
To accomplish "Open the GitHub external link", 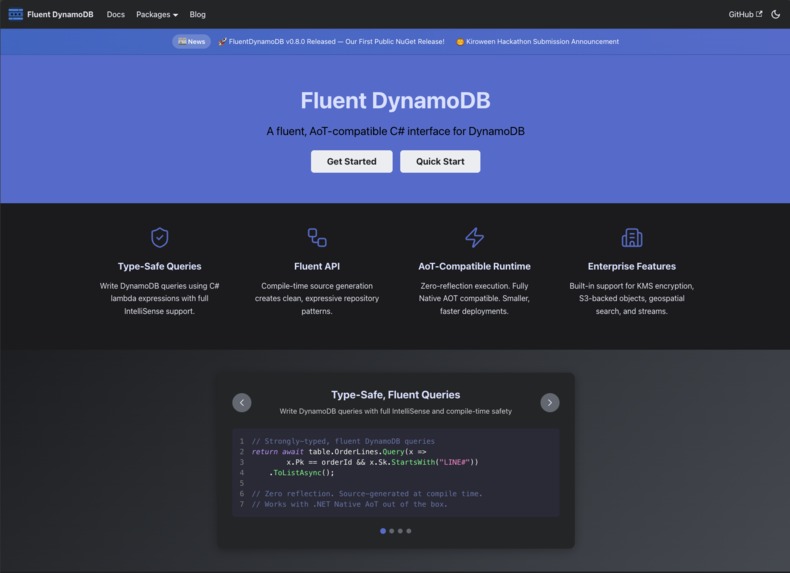I will [745, 15].
